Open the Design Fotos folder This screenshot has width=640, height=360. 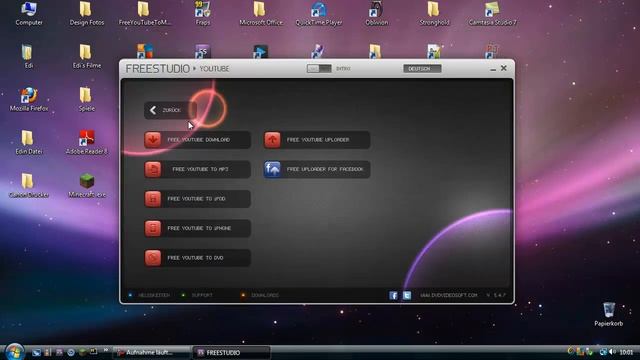pos(87,13)
